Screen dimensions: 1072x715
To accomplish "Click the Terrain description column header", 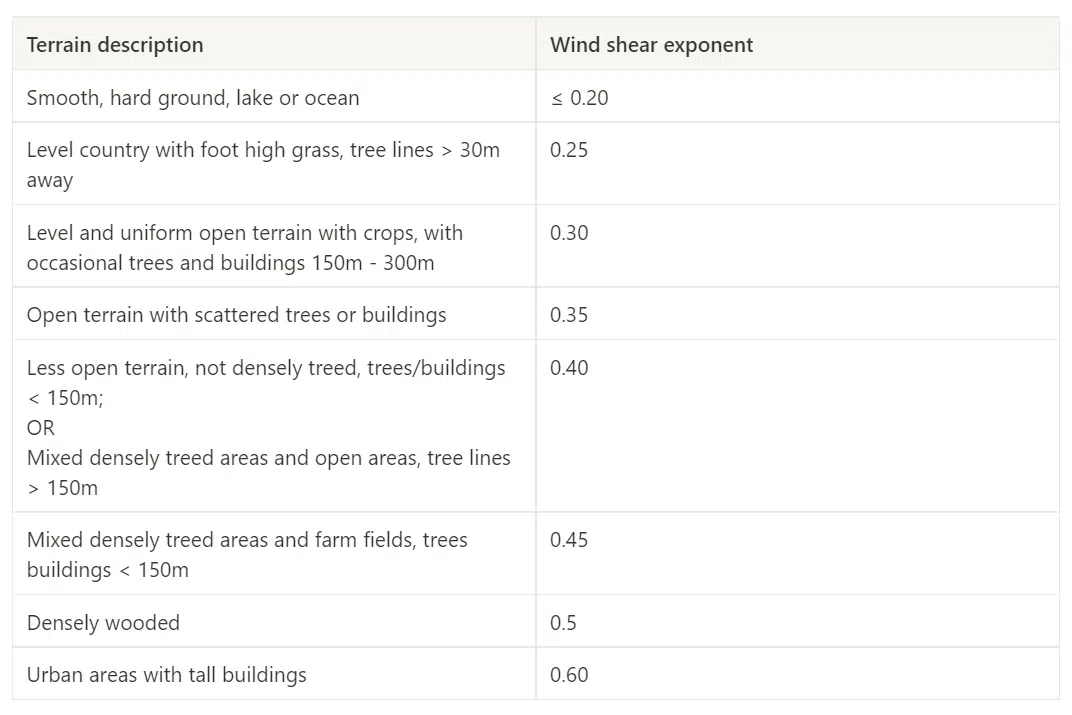I will (x=114, y=44).
